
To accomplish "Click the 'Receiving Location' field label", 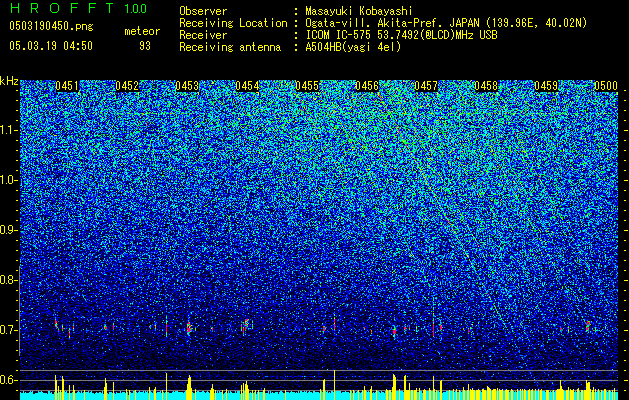I will click(233, 23).
